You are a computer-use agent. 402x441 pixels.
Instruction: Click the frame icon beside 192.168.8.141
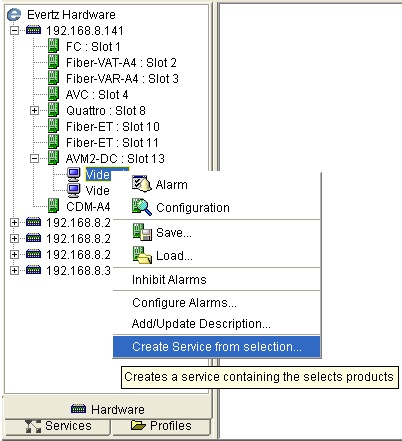point(33,30)
